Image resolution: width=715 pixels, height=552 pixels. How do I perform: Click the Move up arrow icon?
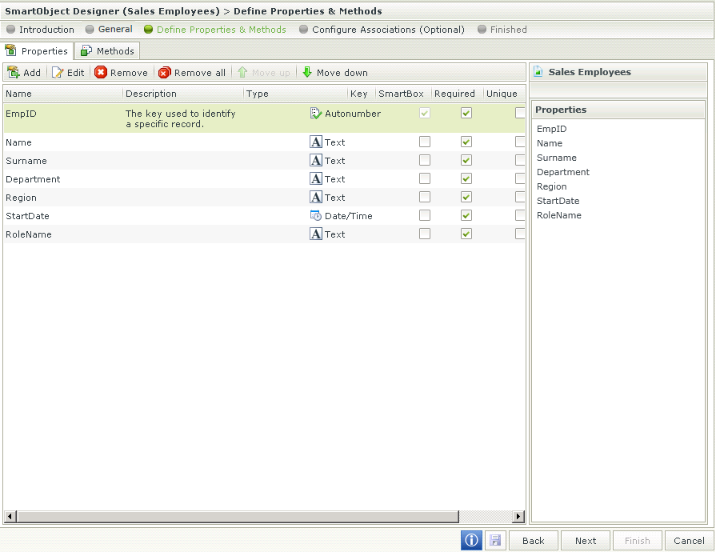(243, 72)
